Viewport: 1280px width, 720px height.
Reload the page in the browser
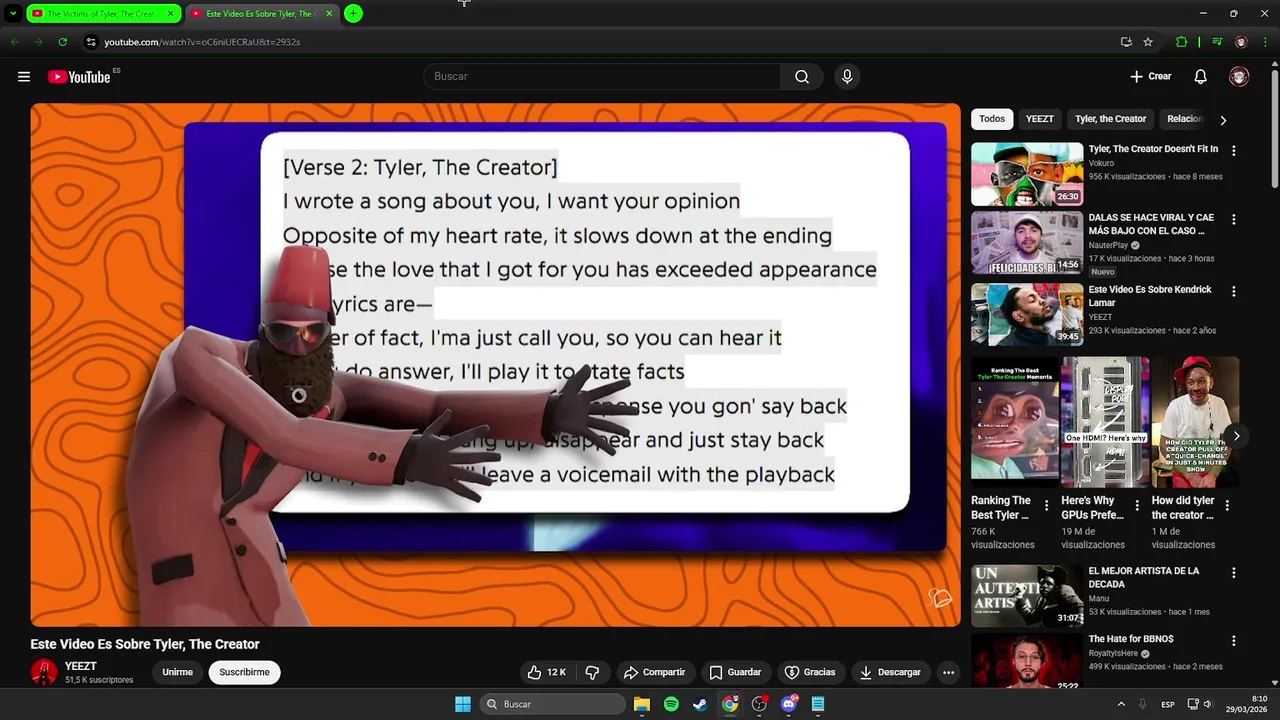63,42
